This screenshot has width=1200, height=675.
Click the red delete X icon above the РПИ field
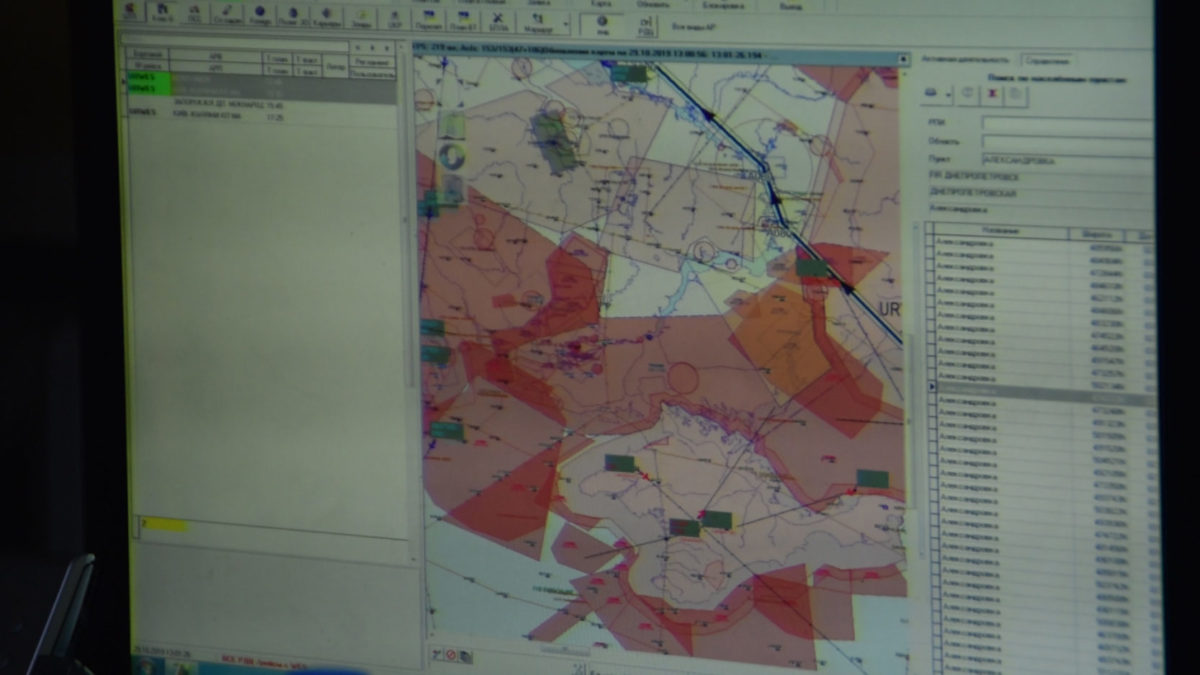pos(993,93)
